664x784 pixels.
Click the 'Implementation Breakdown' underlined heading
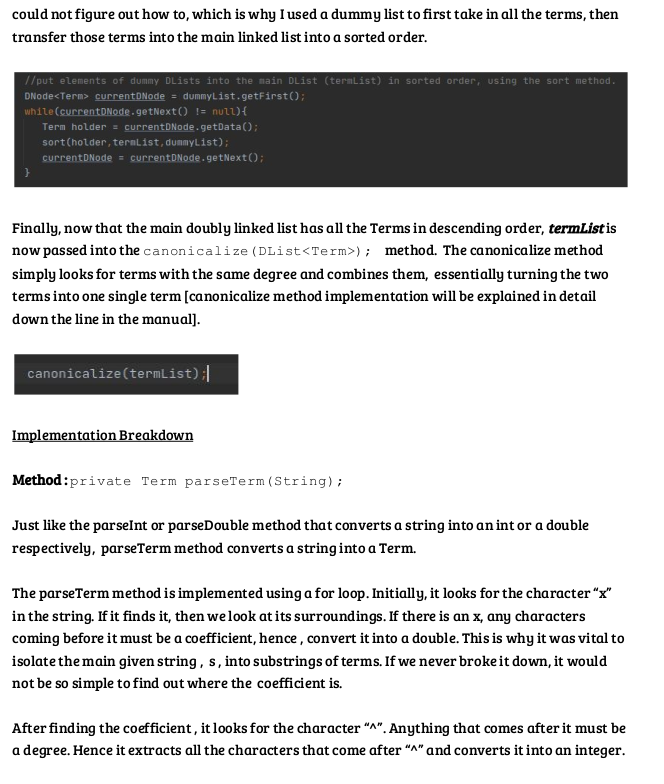[x=102, y=436]
